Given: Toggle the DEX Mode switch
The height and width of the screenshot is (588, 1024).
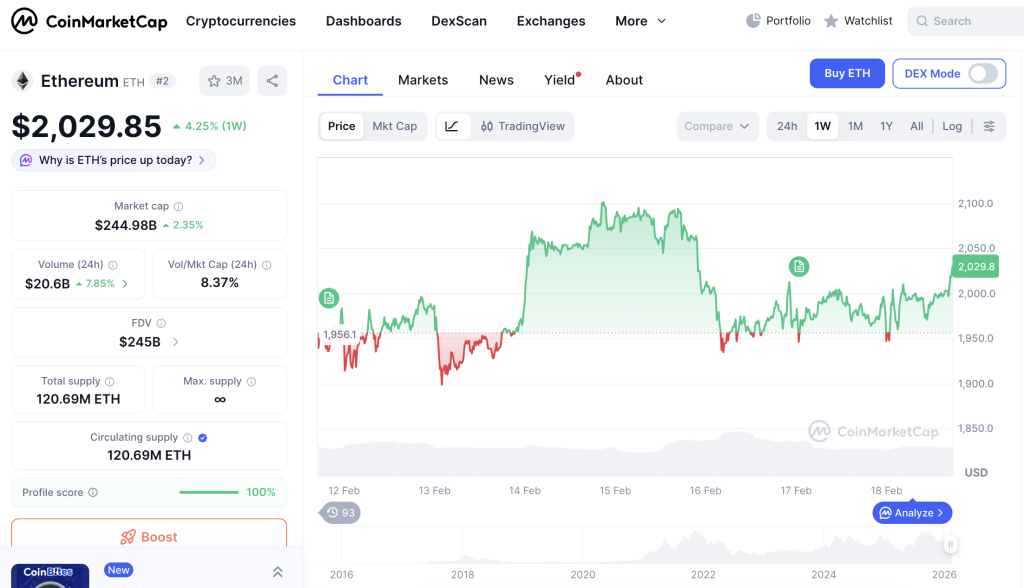Looking at the screenshot, I should (x=983, y=74).
